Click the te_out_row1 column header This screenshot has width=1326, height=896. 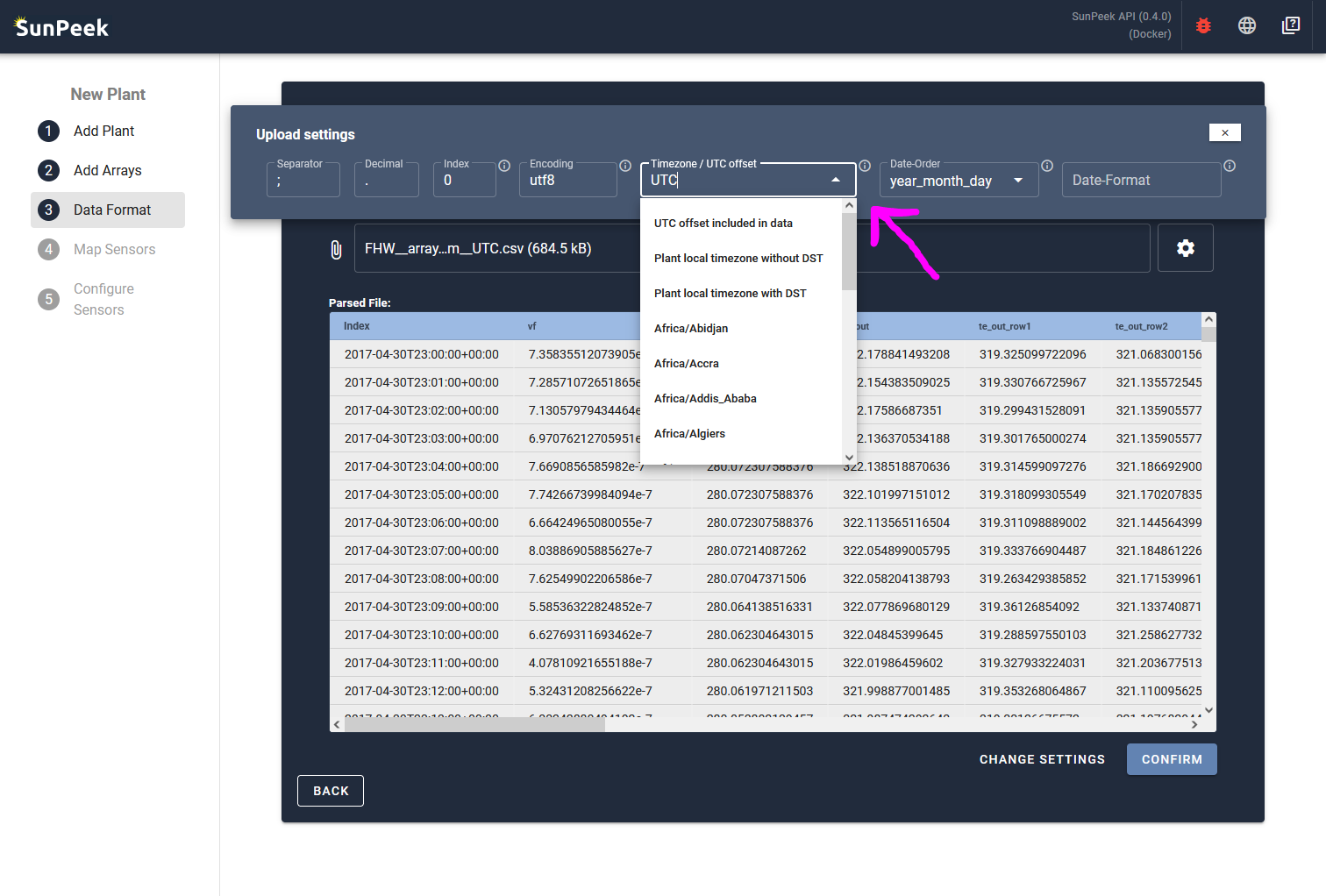pyautogui.click(x=1005, y=326)
